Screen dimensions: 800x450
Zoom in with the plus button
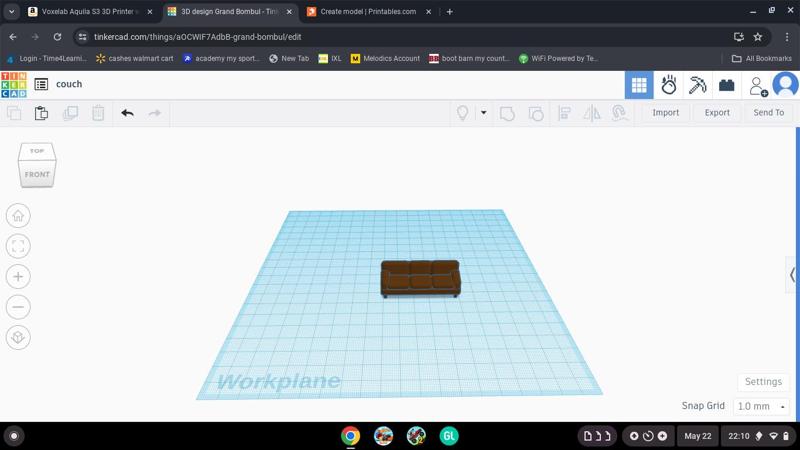[x=18, y=277]
